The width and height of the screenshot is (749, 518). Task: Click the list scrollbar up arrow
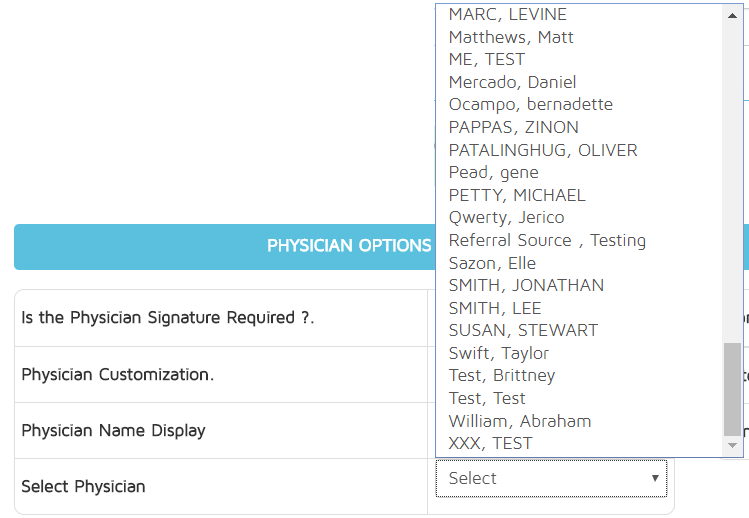(733, 13)
